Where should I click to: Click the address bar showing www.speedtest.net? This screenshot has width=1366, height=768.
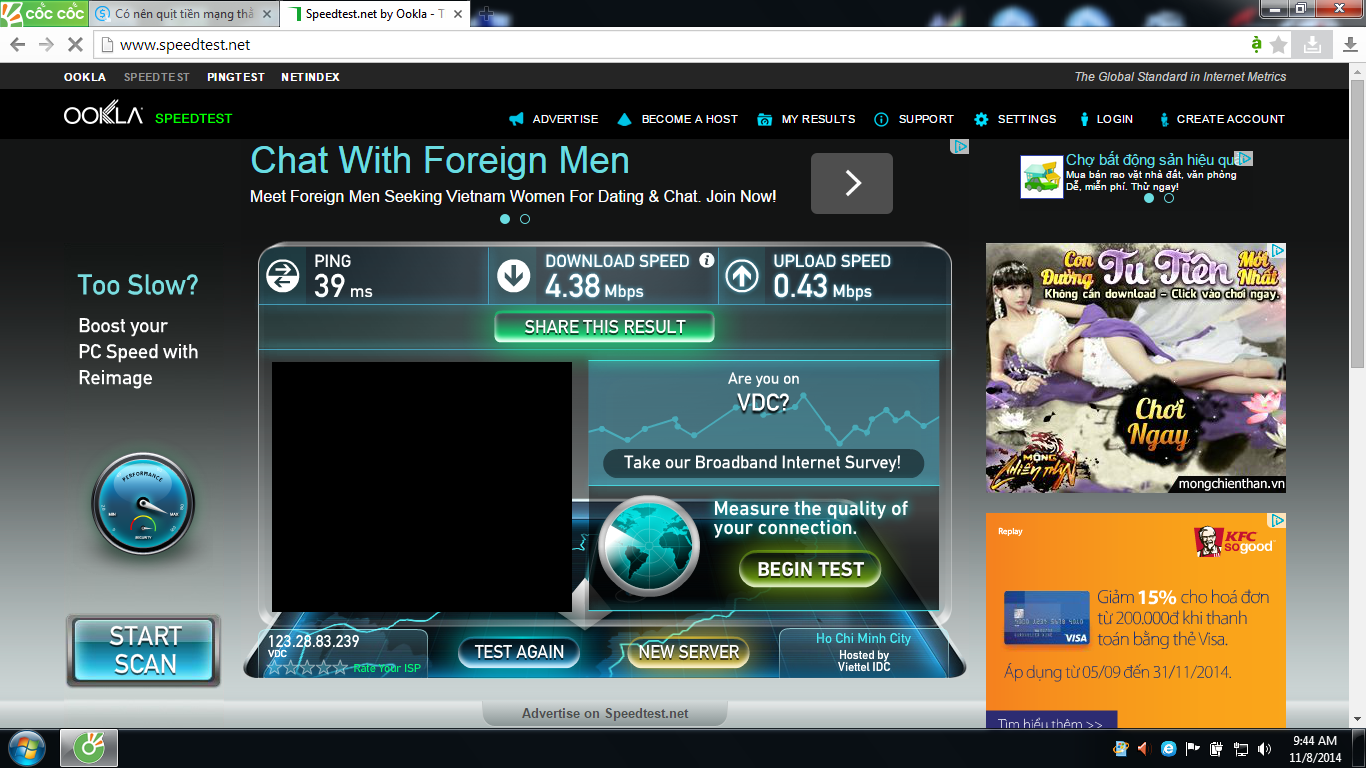pyautogui.click(x=670, y=45)
